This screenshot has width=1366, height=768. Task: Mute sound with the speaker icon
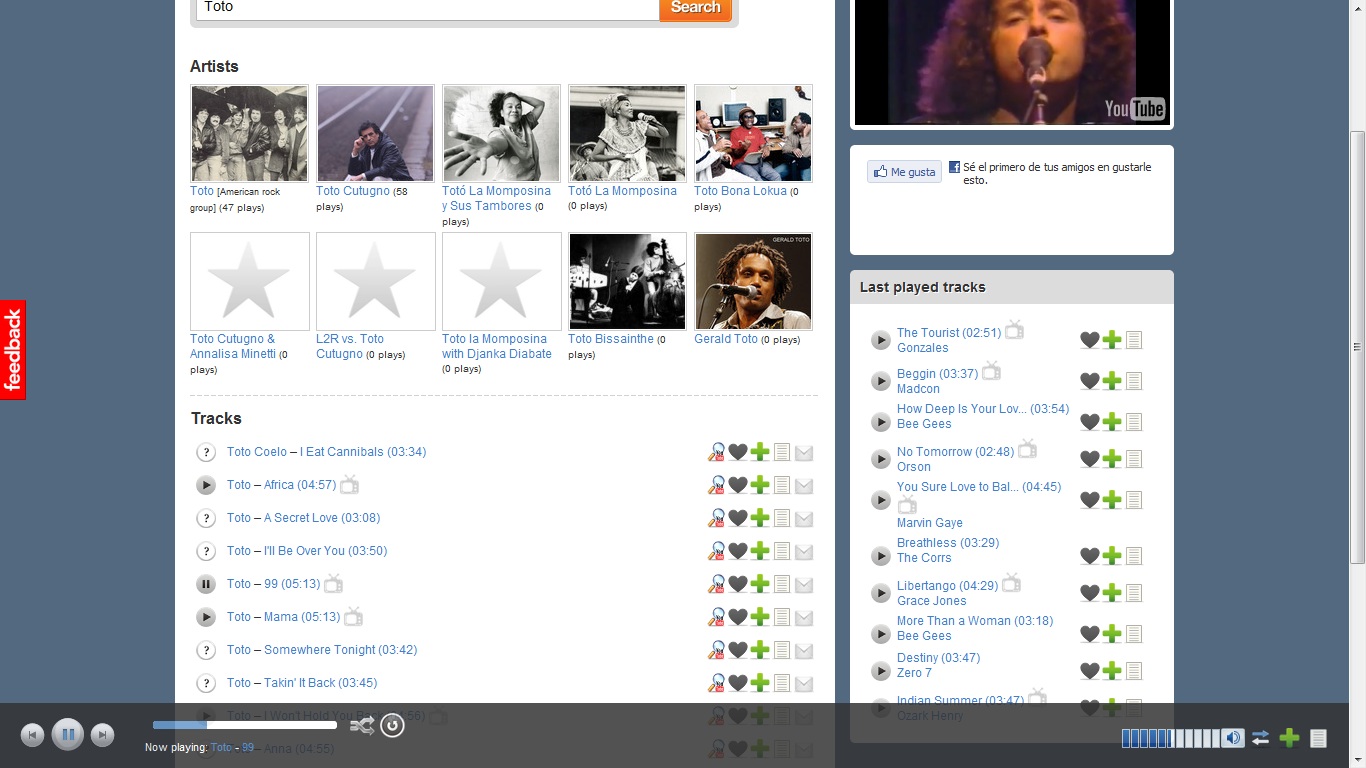[1233, 738]
